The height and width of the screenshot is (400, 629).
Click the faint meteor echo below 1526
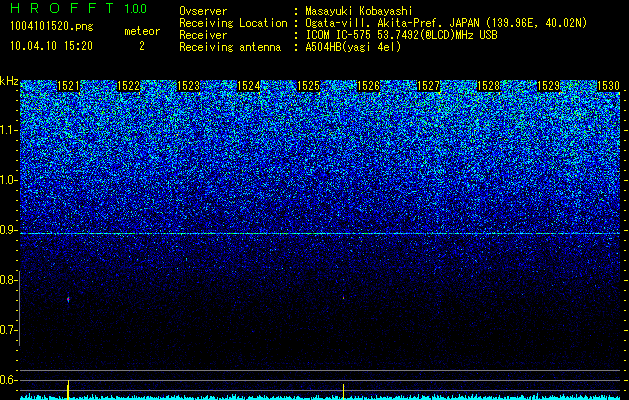point(343,298)
